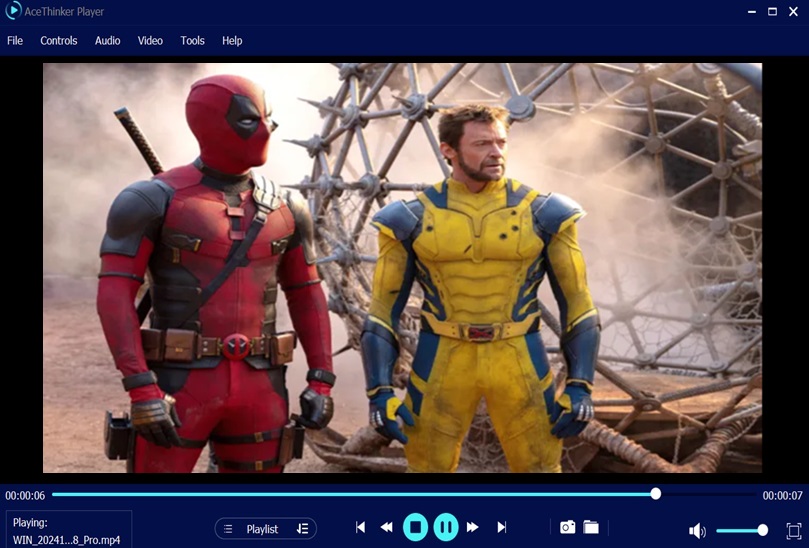The width and height of the screenshot is (809, 548).
Task: Click the playing file name WIN_20241...8_Pro.mp4
Action: [67, 540]
